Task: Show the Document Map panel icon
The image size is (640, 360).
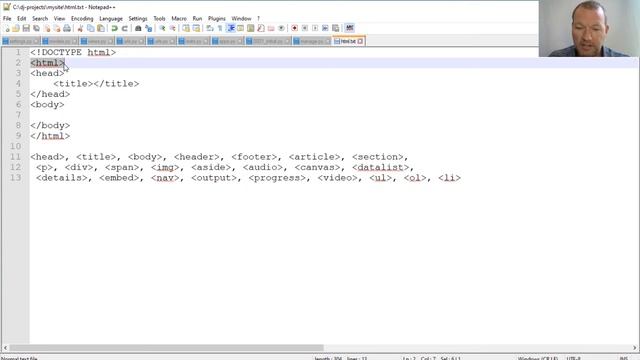Action: pos(251,28)
